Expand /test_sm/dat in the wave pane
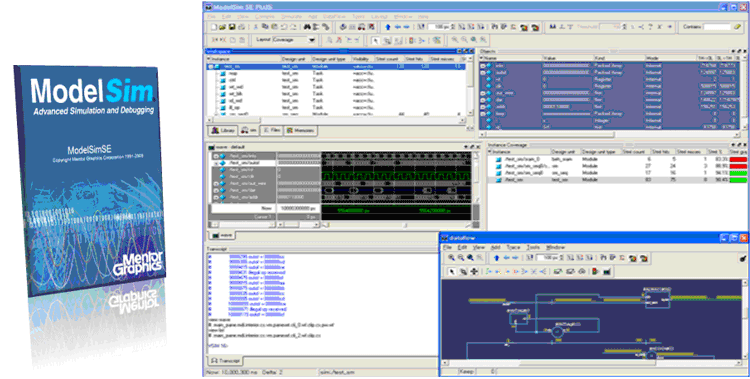 (x=216, y=190)
